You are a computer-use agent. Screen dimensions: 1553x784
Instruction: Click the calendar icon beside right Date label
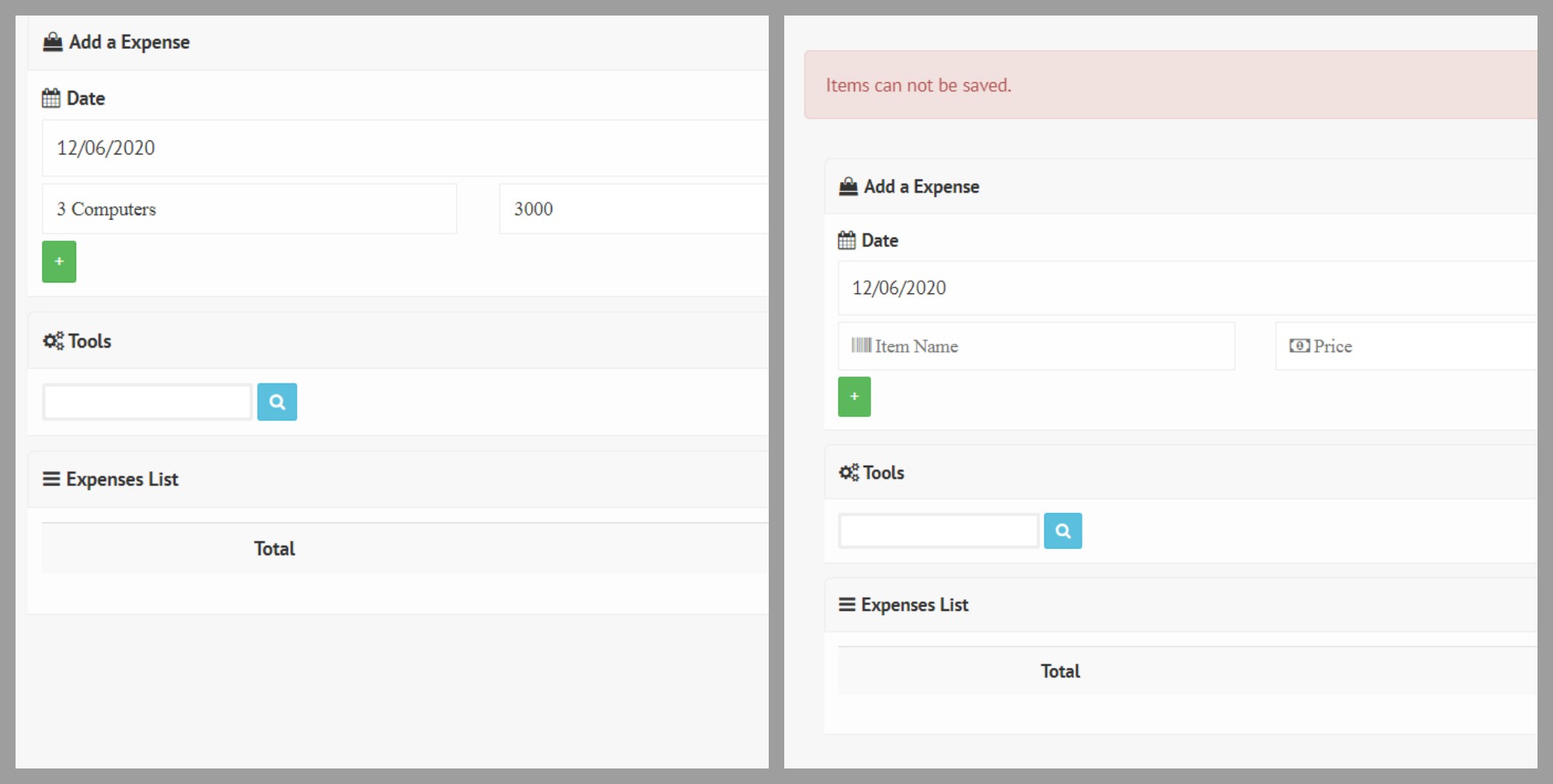pyautogui.click(x=846, y=241)
